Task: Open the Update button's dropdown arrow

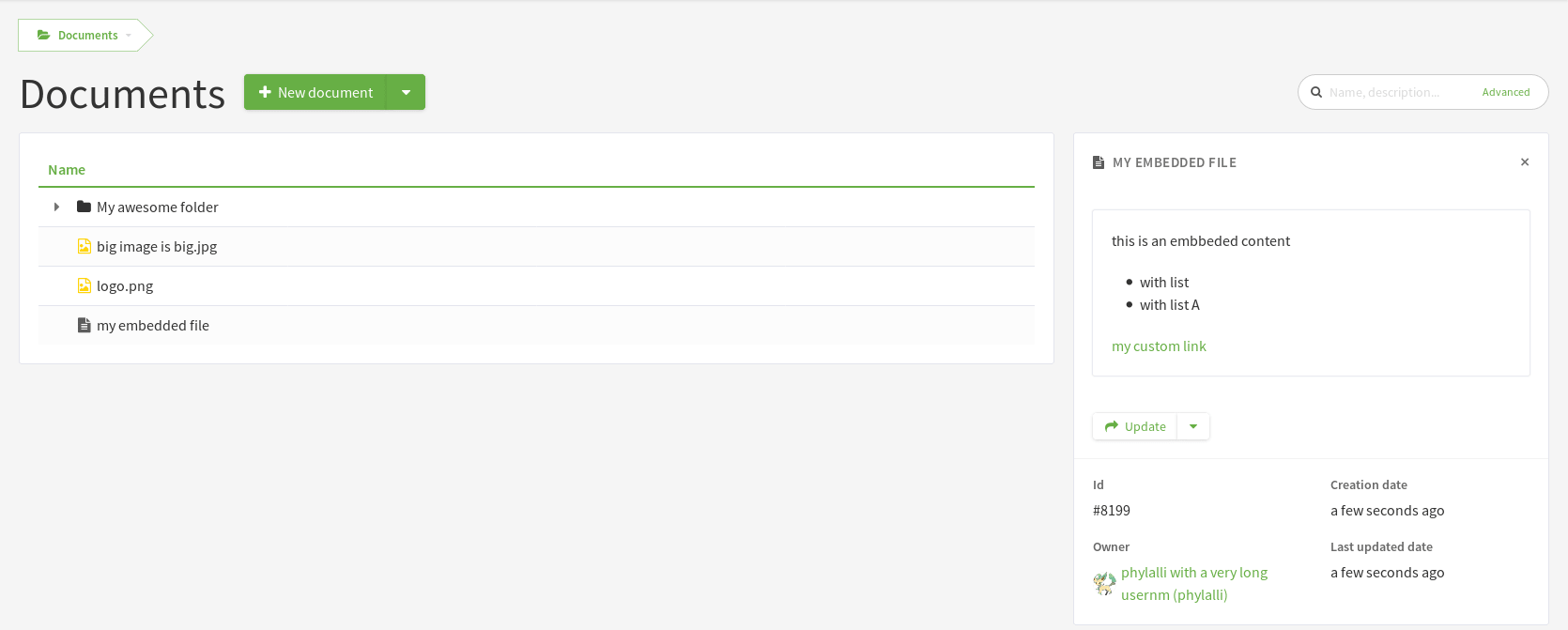Action: point(1192,425)
